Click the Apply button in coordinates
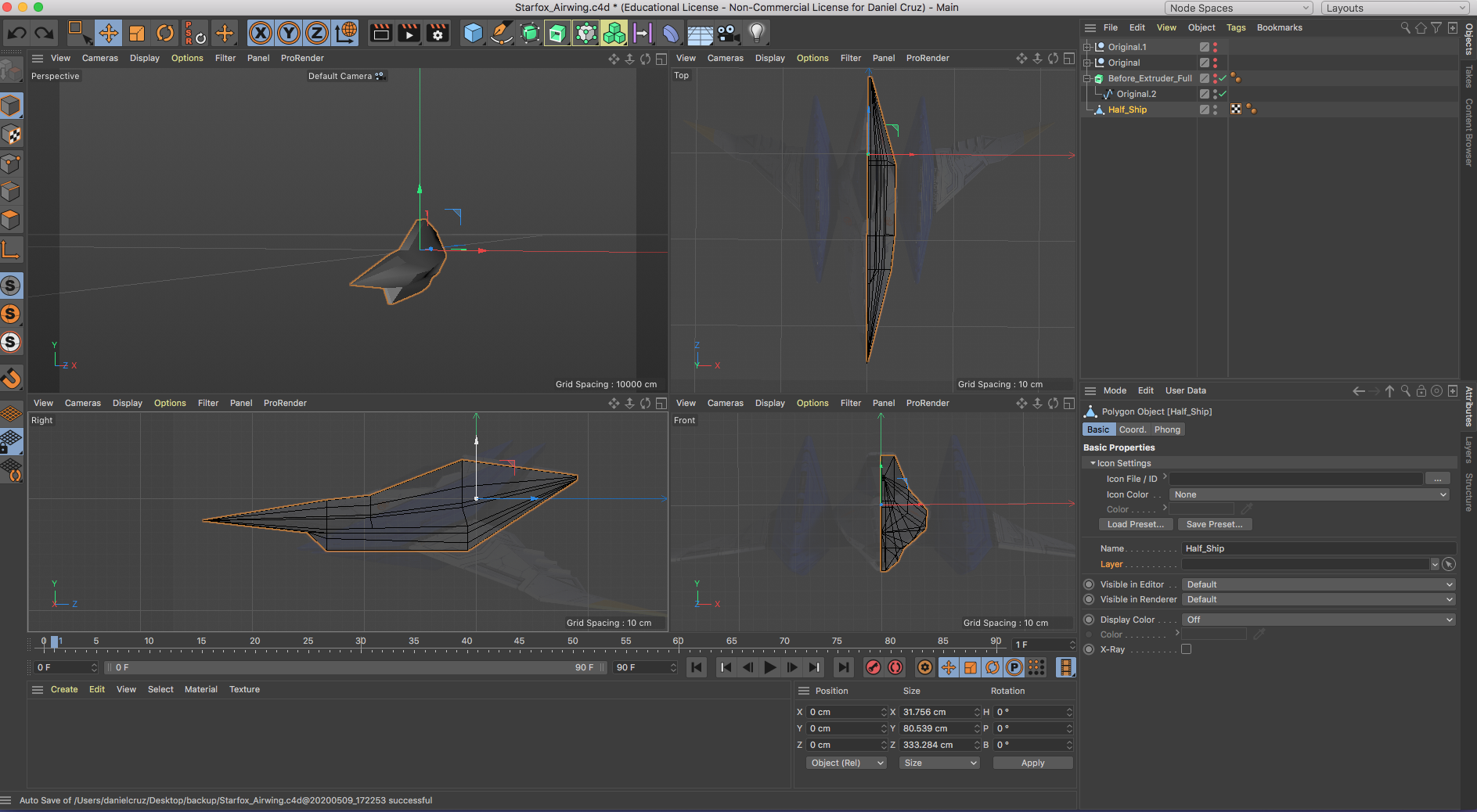The image size is (1477, 812). 1032,763
